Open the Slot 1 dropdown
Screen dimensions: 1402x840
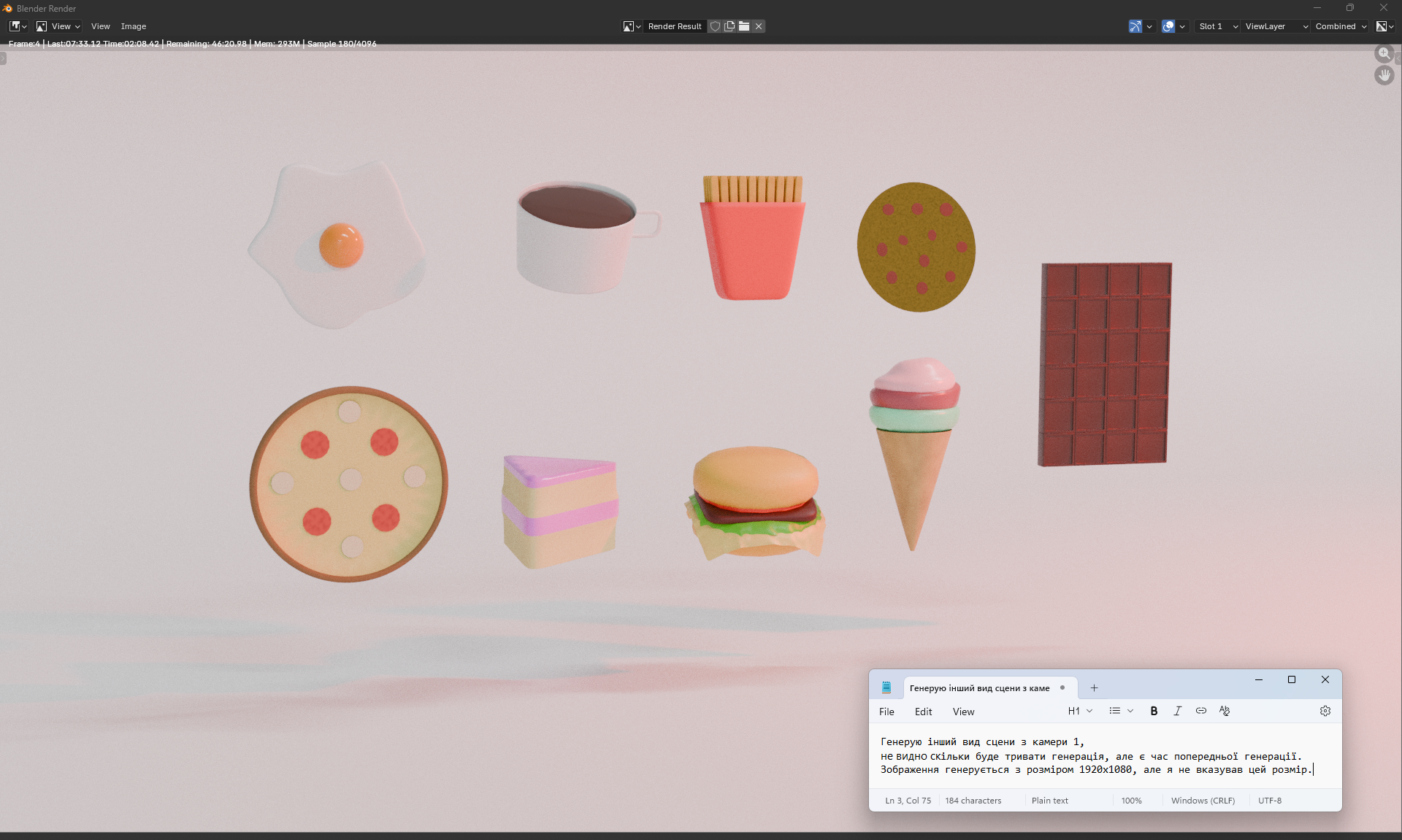click(1218, 26)
